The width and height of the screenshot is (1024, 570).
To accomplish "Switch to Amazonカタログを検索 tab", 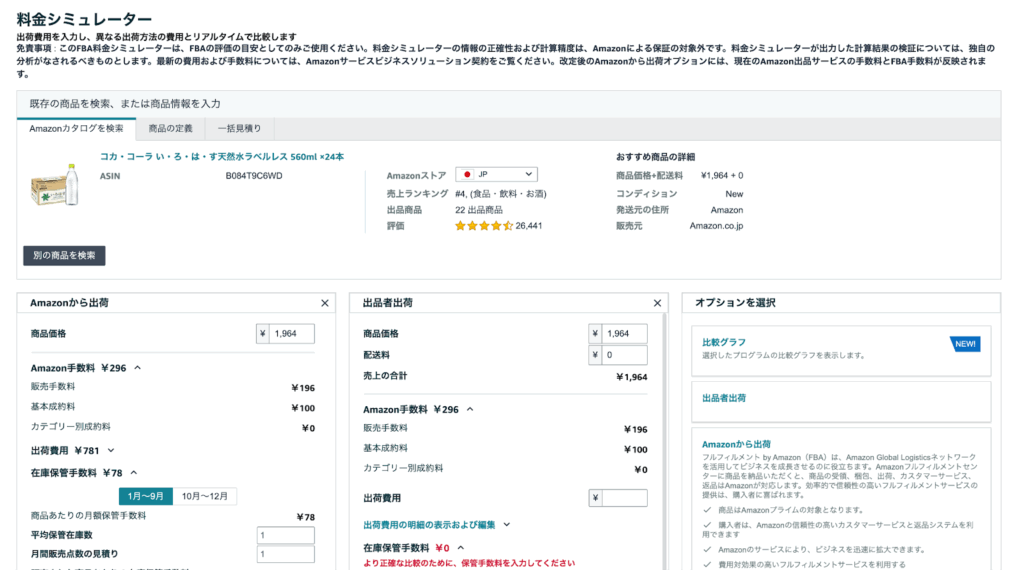I will coord(76,129).
